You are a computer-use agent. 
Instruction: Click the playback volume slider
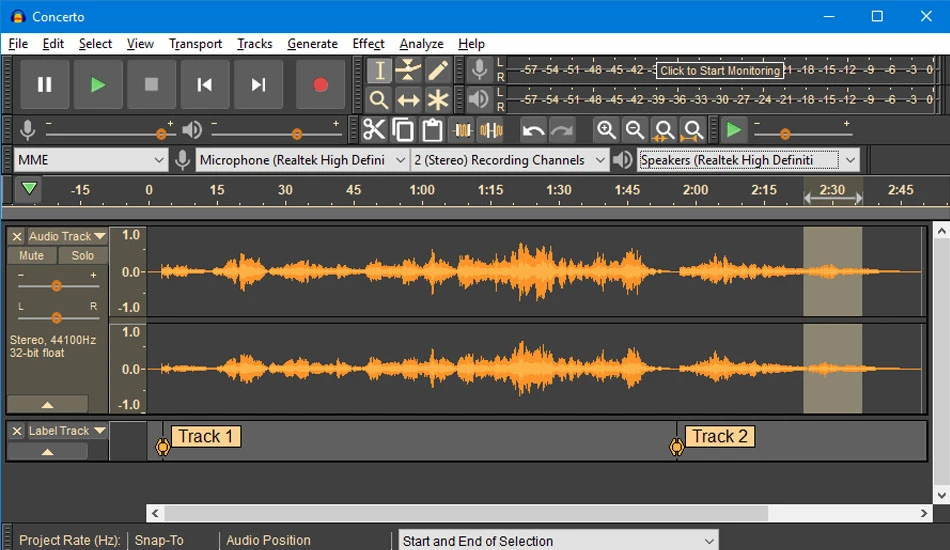276,133
